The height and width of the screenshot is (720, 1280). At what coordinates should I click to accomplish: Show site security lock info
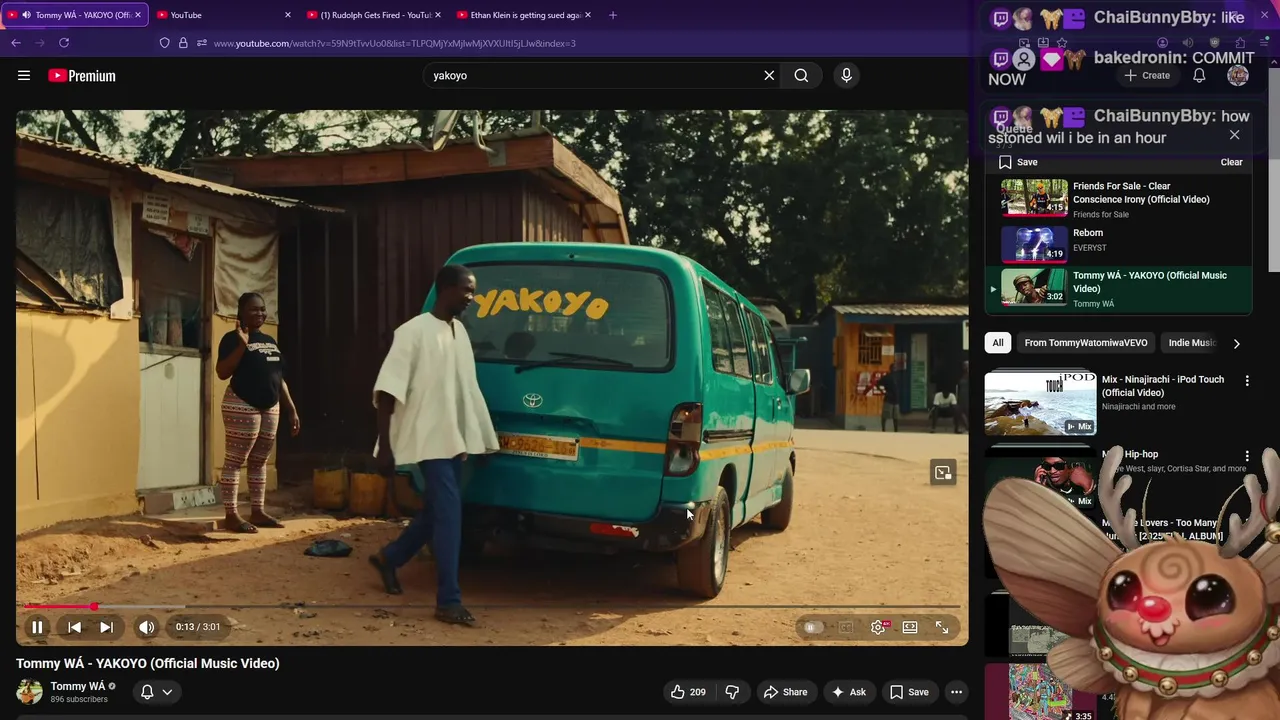pyautogui.click(x=183, y=43)
